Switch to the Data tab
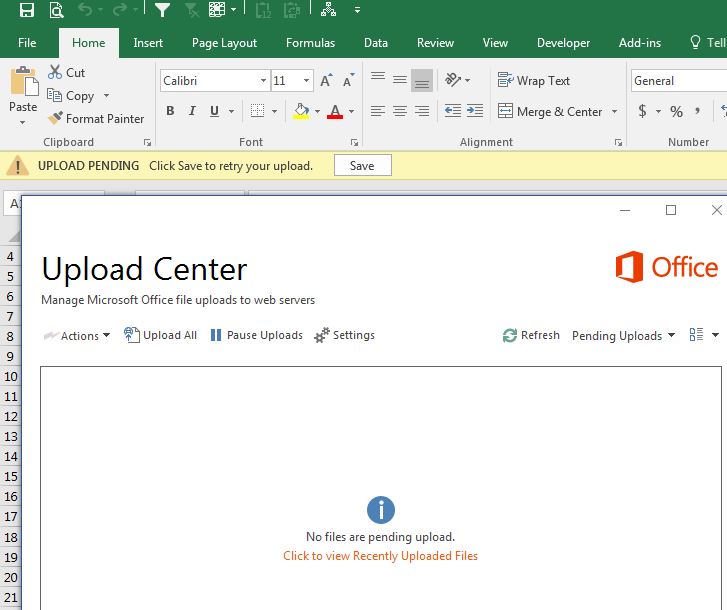This screenshot has height=610, width=727. point(376,43)
